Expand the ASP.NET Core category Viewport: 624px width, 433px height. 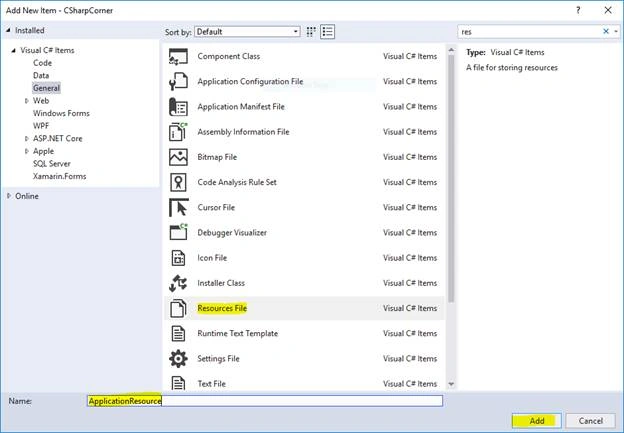tap(27, 138)
